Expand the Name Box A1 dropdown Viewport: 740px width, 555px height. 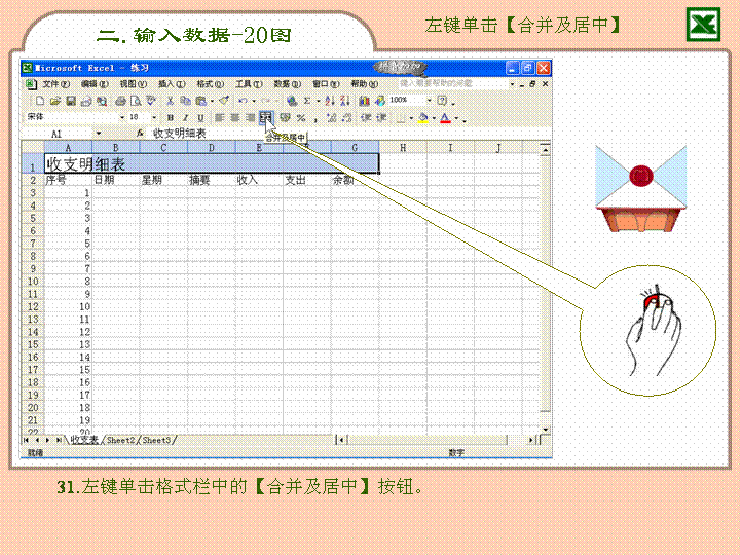(98, 133)
